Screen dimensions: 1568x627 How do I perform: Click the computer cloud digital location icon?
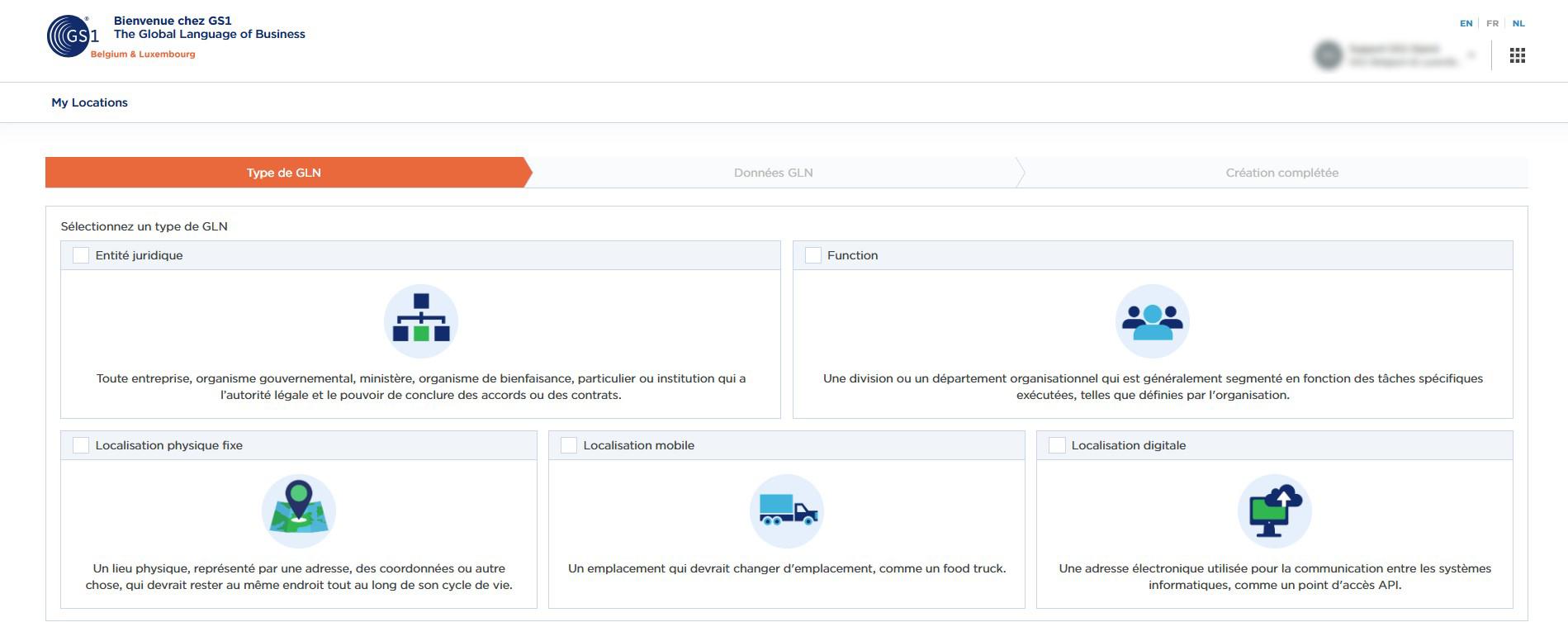coord(1274,511)
